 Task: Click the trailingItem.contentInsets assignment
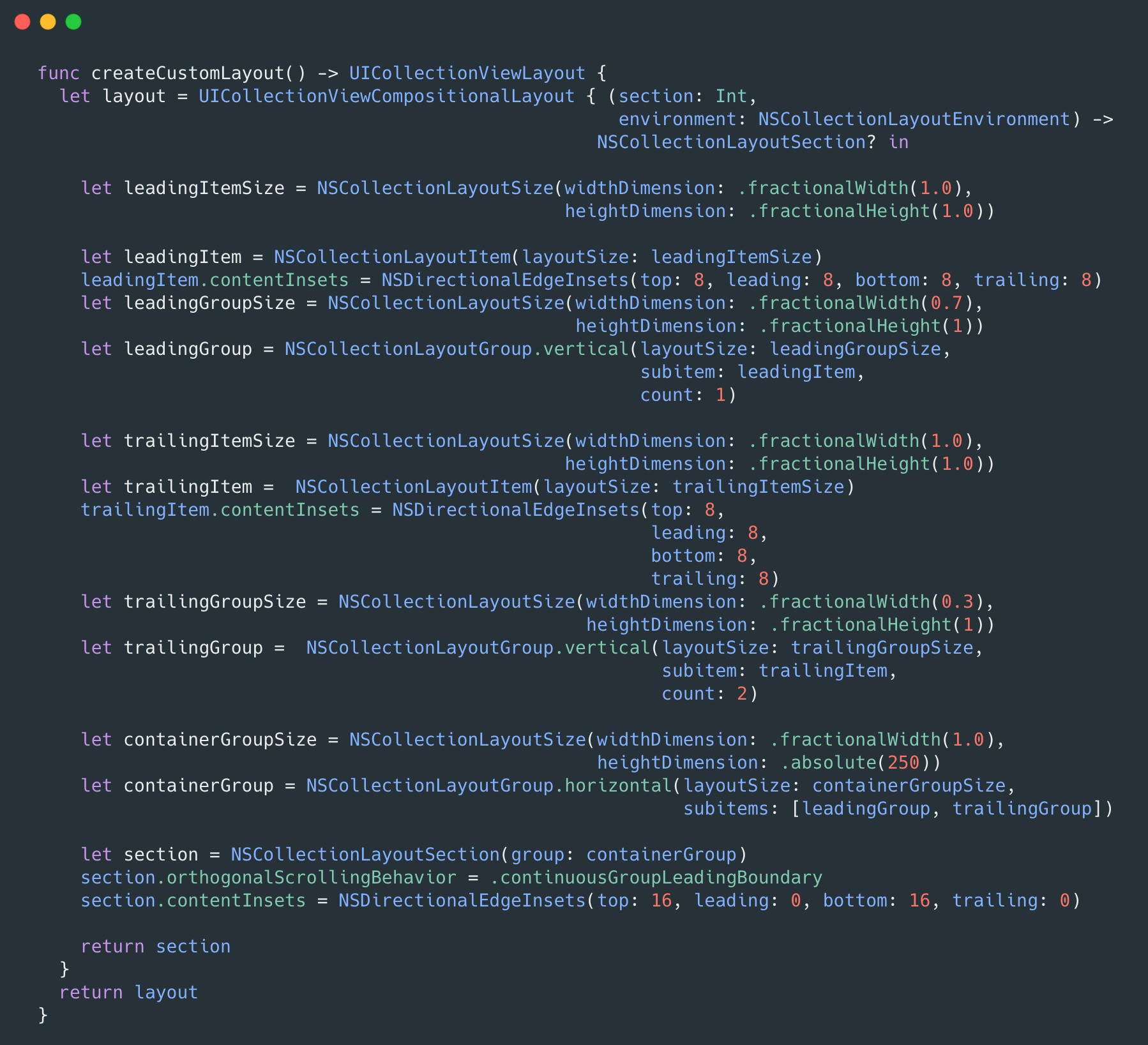[220, 510]
